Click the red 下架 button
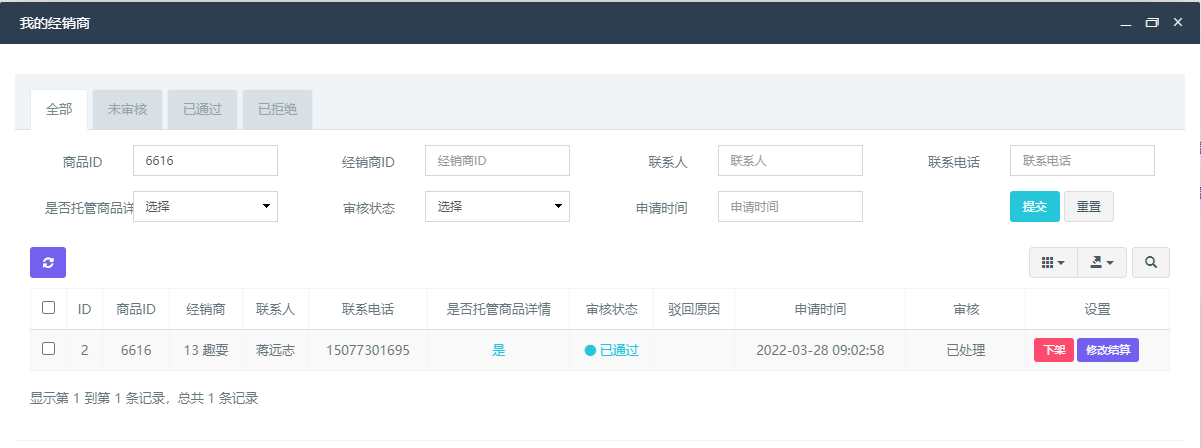This screenshot has width=1201, height=448. [x=1054, y=350]
